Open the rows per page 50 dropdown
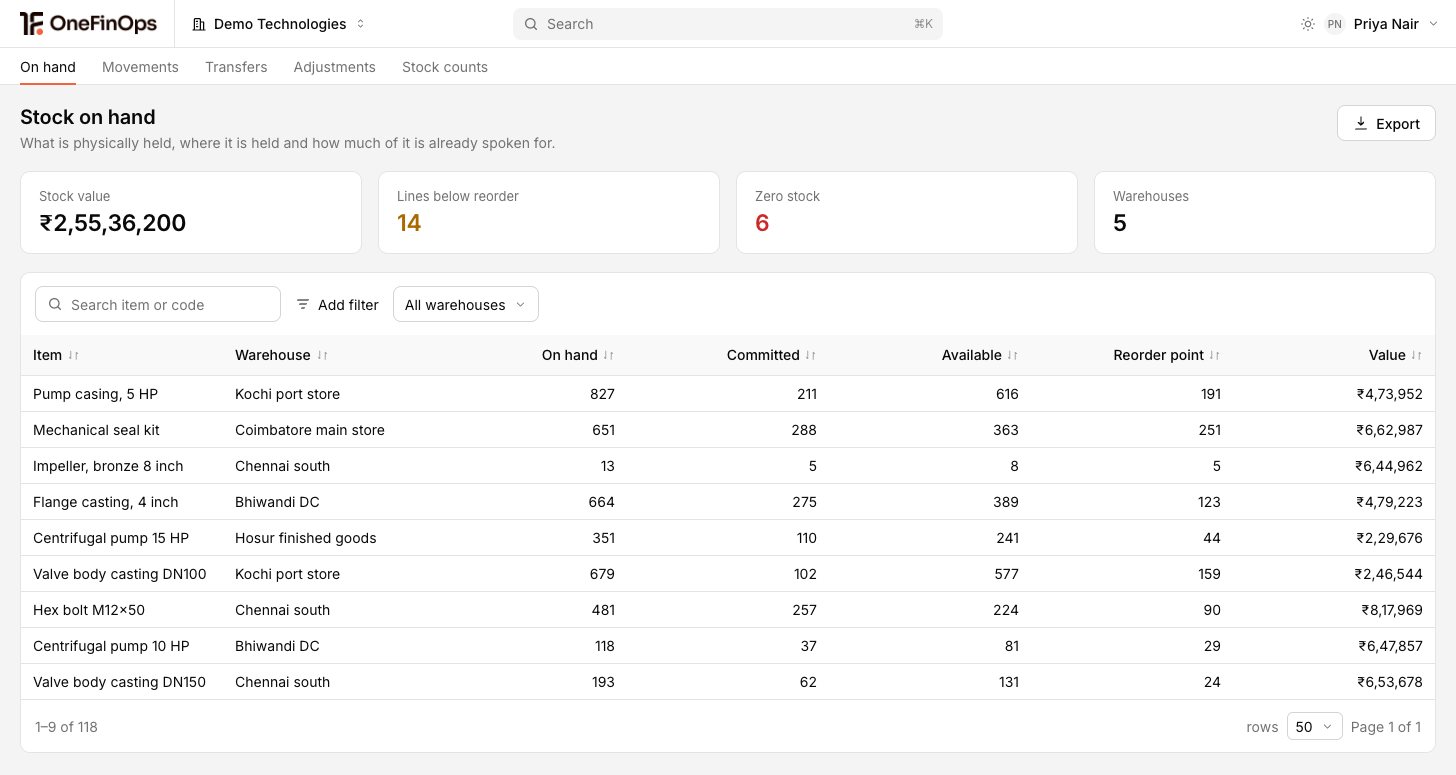Viewport: 1456px width, 775px height. 1315,727
